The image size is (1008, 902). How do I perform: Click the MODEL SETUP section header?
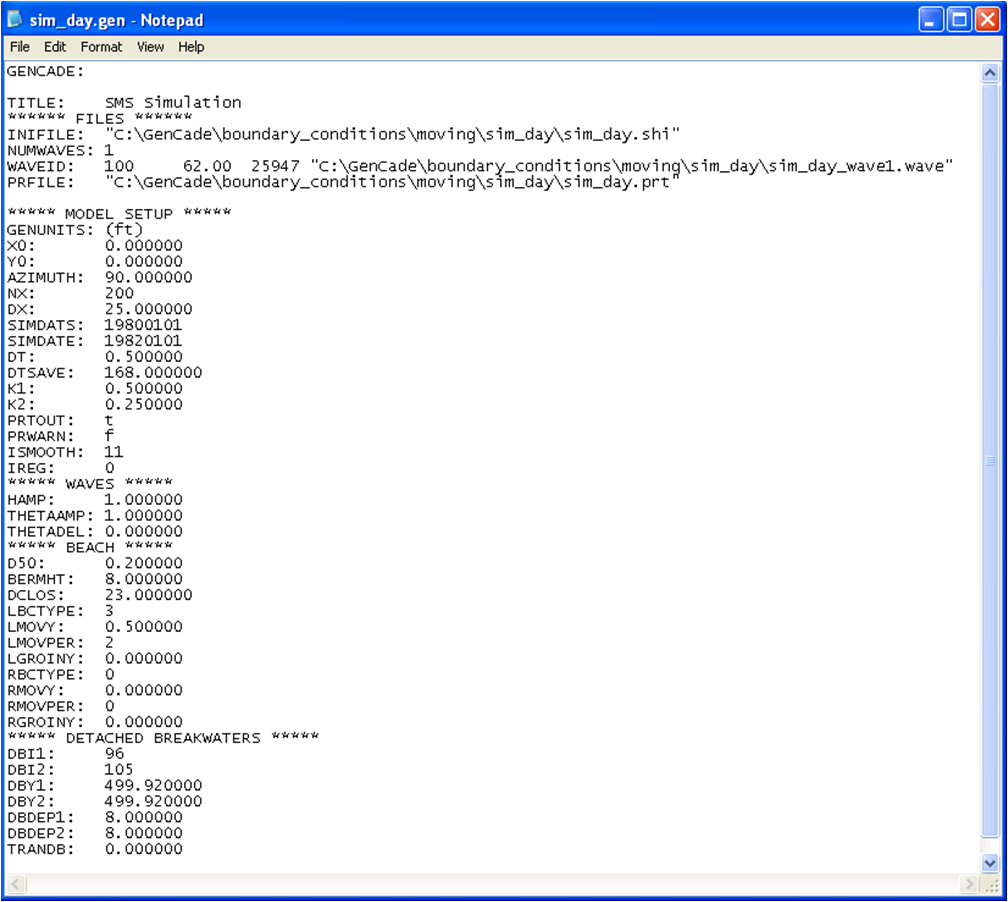click(x=119, y=213)
